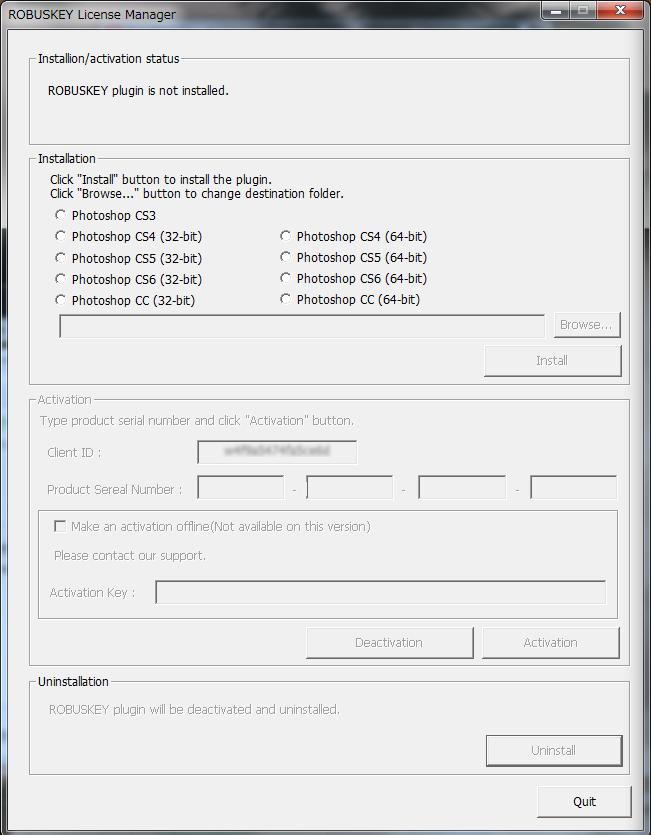
Task: Click the destination folder path field
Action: tap(302, 326)
